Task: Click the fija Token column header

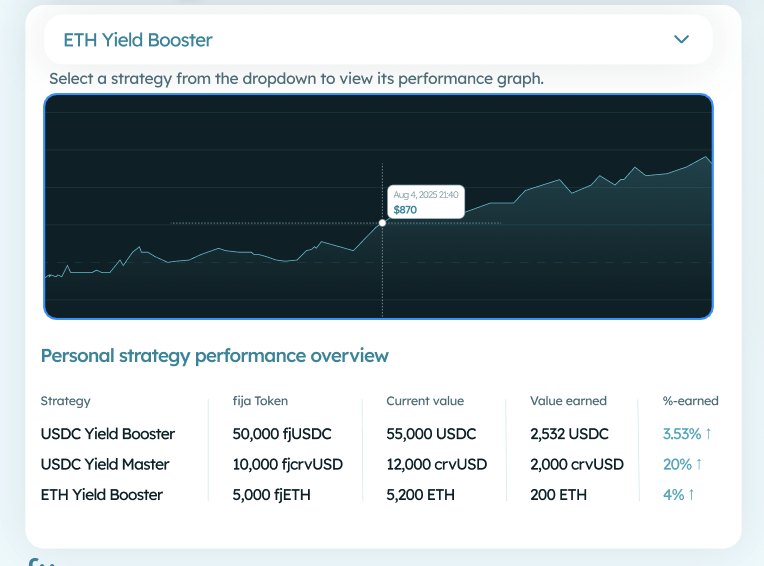Action: (x=260, y=401)
